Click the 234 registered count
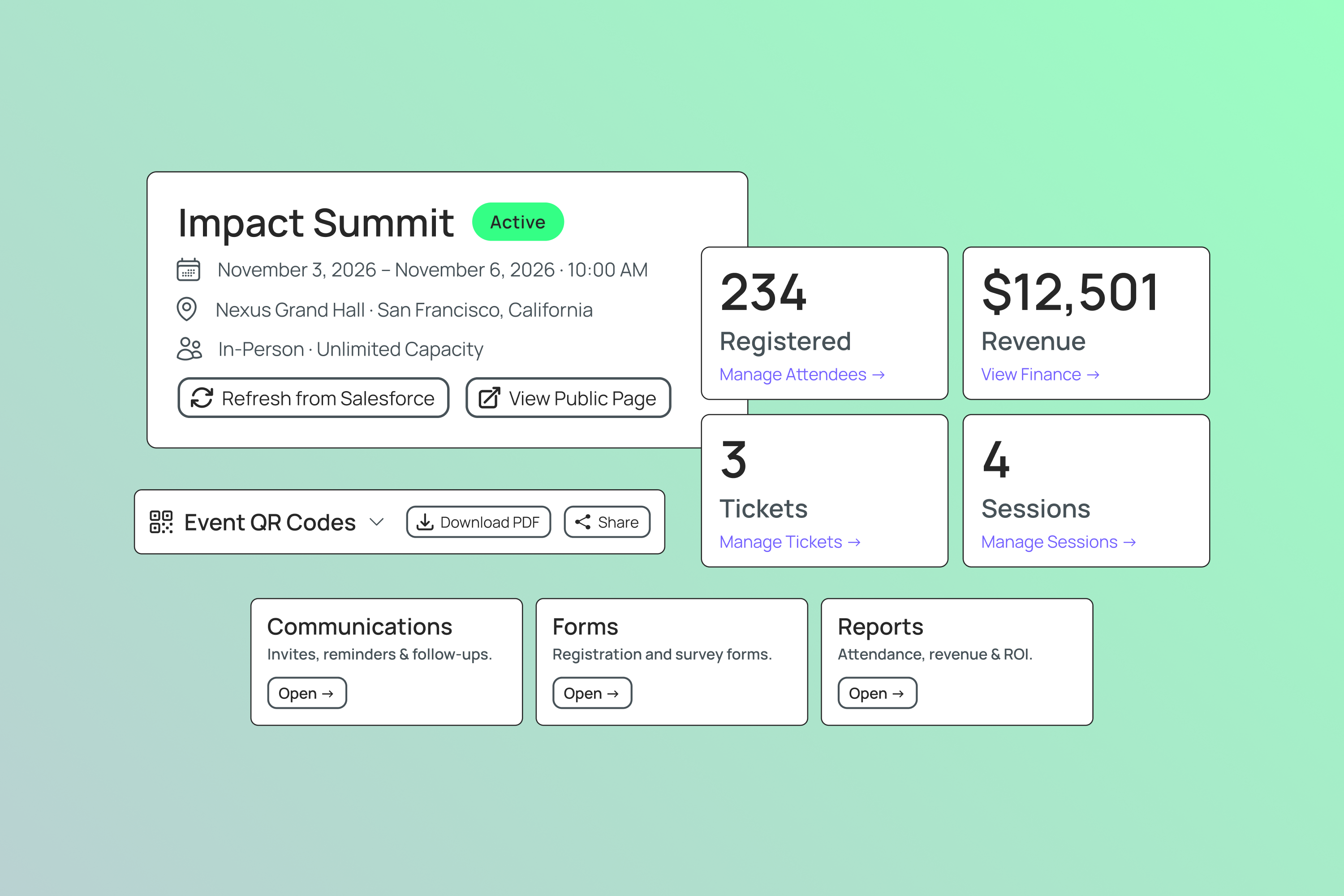The image size is (1344, 896). (763, 292)
